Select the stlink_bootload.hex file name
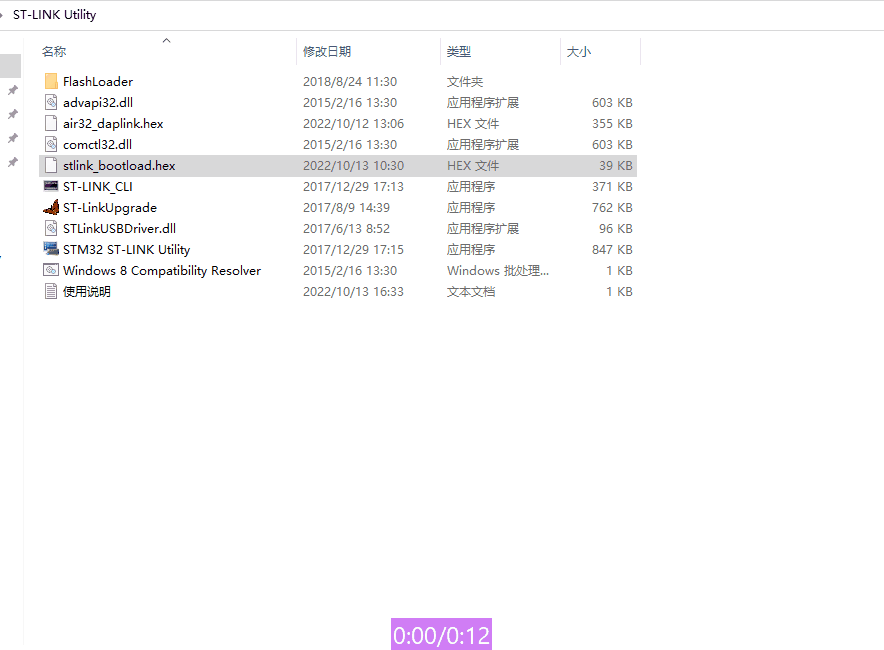Screen dimensions: 884x650 coord(119,165)
